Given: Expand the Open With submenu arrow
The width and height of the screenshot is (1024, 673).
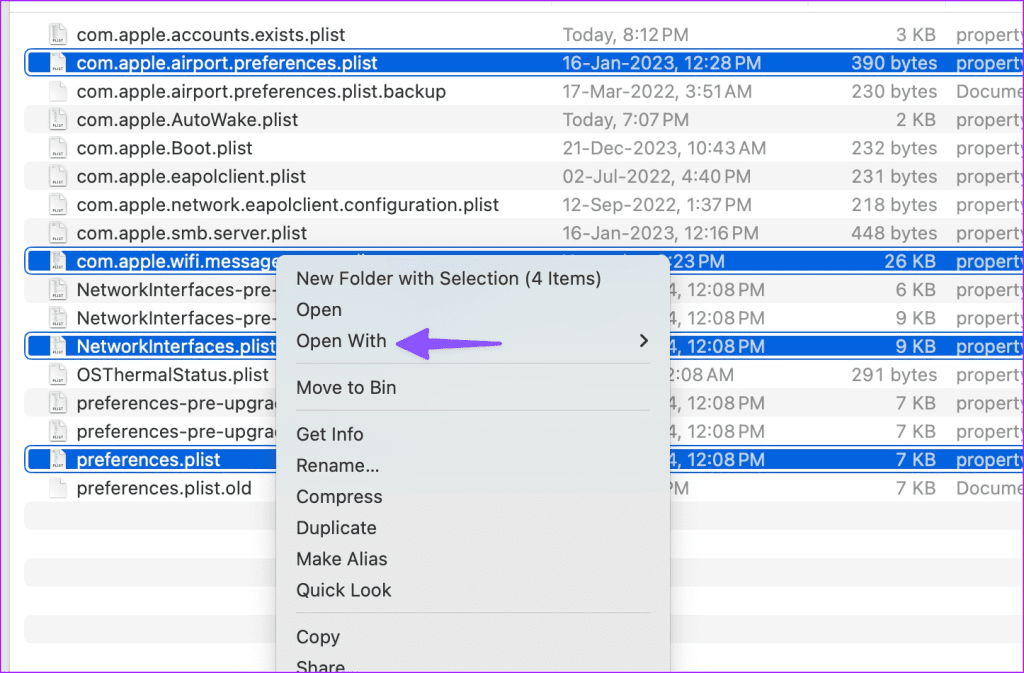Looking at the screenshot, I should (x=643, y=341).
